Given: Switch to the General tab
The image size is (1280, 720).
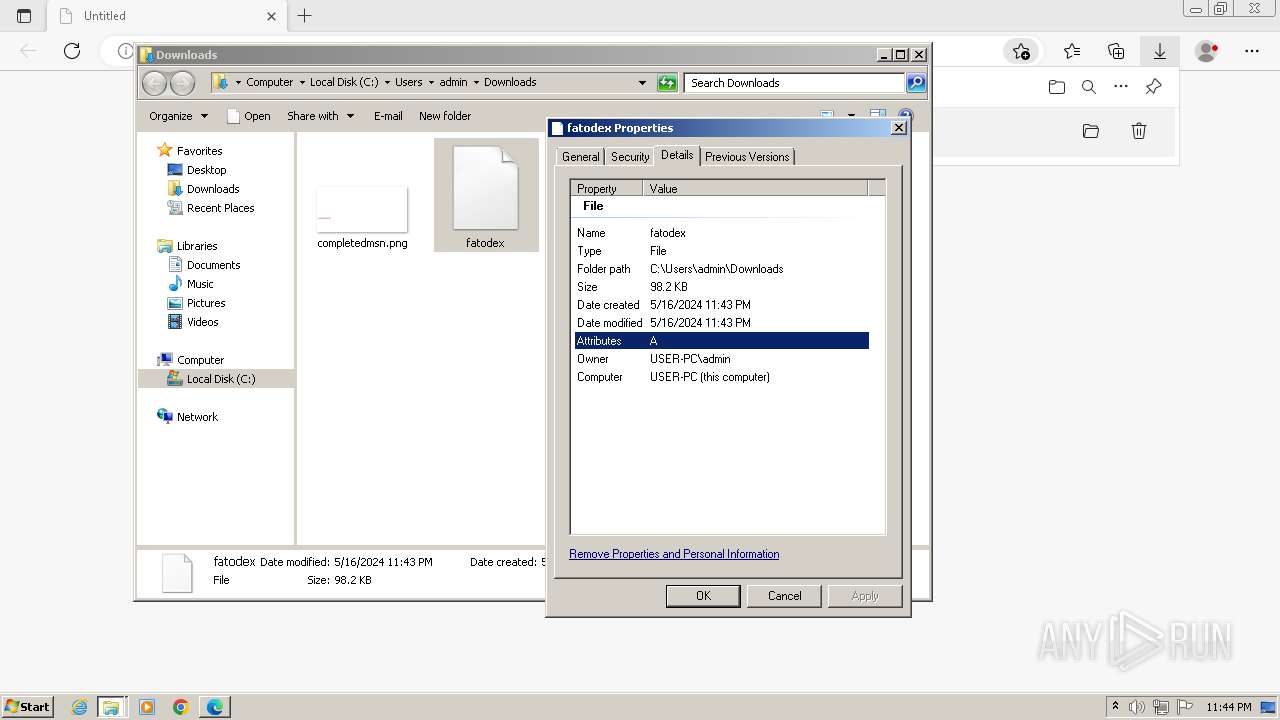Looking at the screenshot, I should (581, 157).
